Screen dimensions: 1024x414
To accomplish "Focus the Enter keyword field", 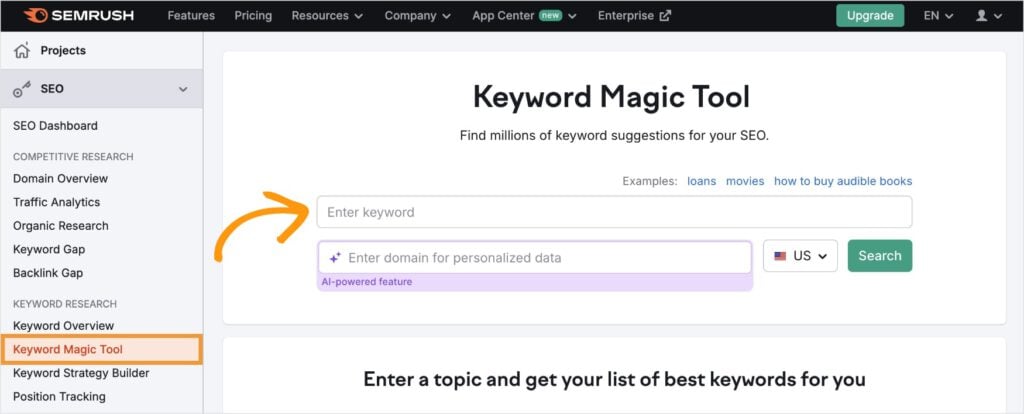I will point(615,212).
